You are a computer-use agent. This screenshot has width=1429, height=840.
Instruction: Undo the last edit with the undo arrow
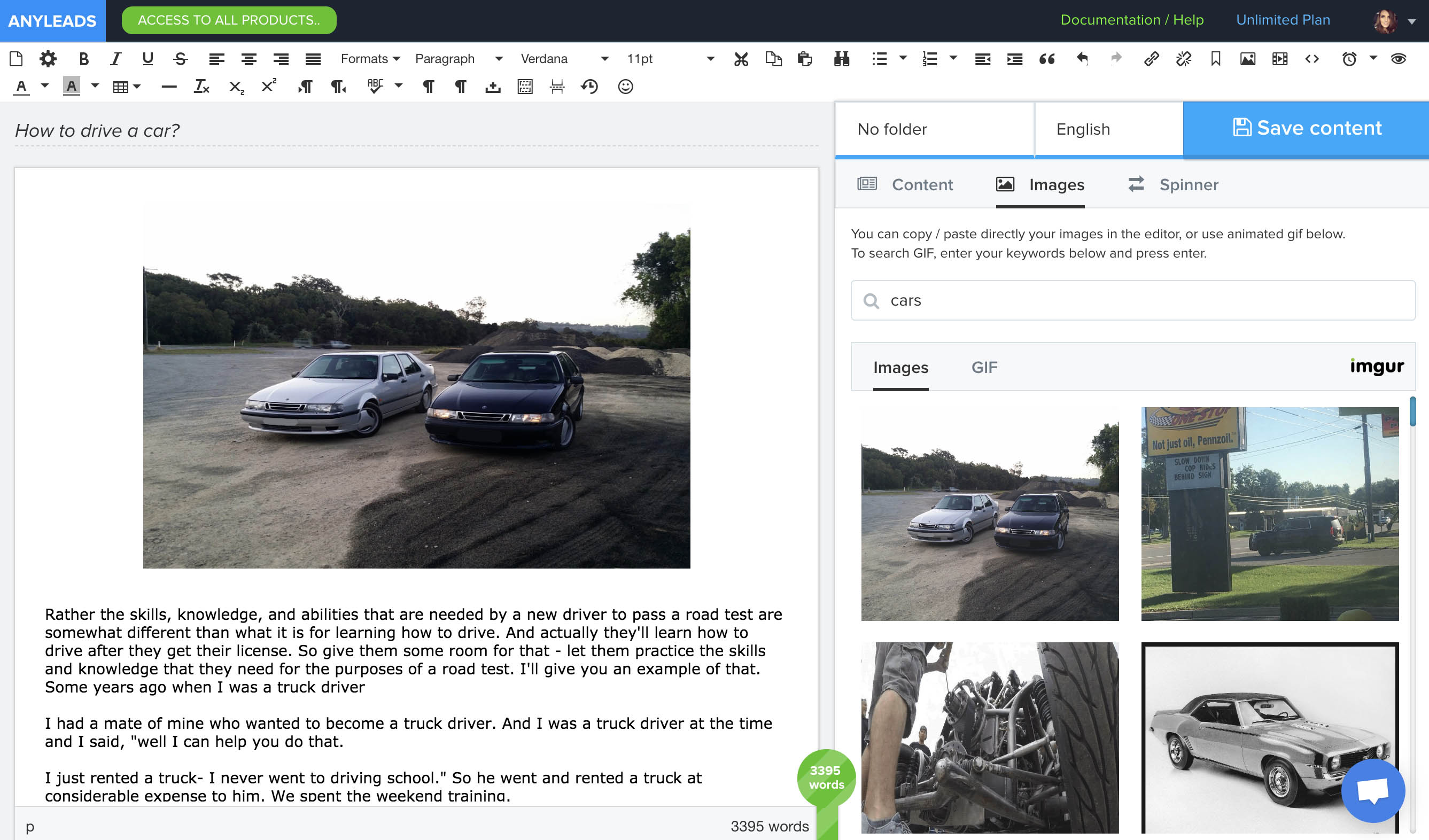tap(1082, 58)
